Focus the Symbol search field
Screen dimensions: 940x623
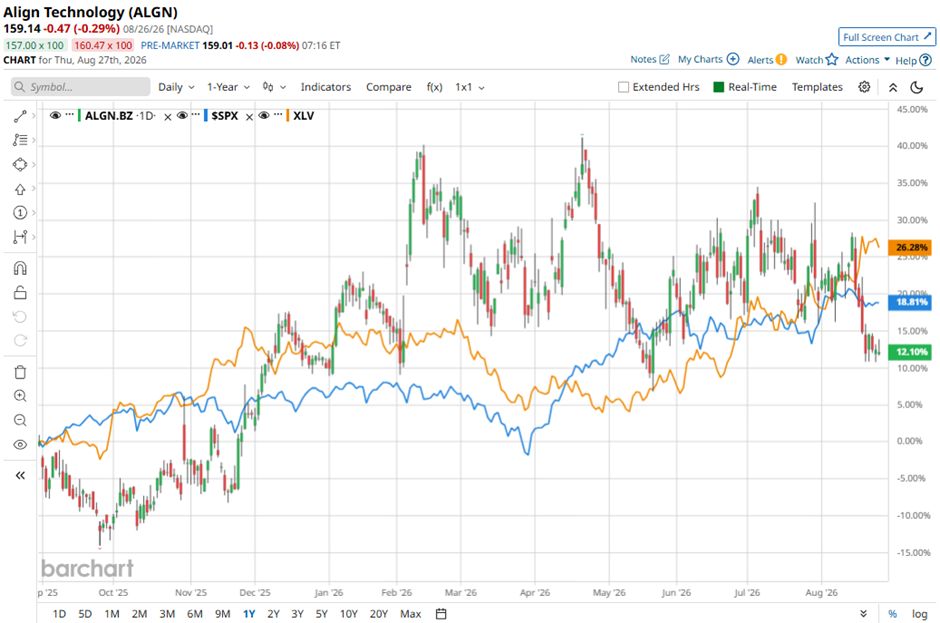(80, 87)
